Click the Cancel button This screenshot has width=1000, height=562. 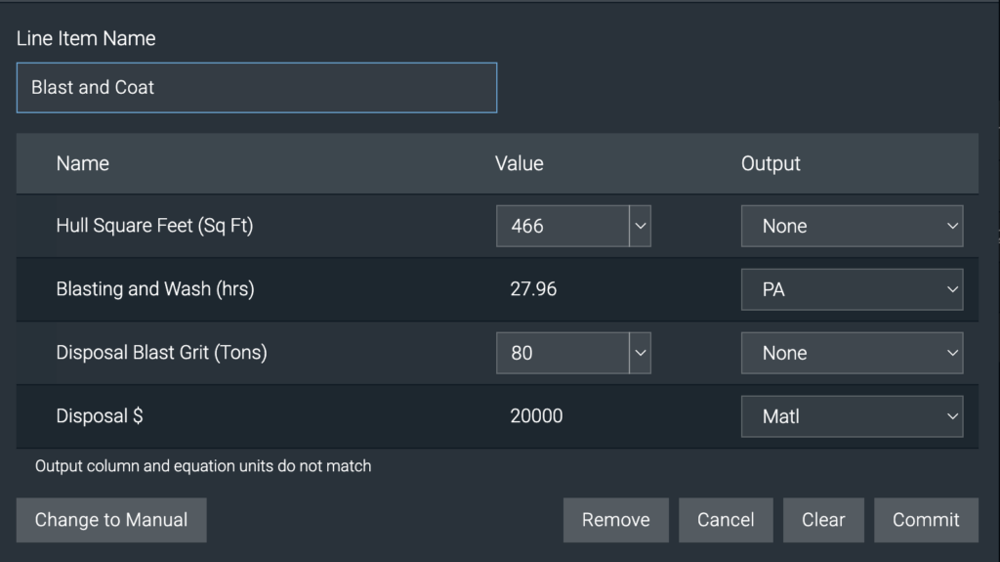726,520
